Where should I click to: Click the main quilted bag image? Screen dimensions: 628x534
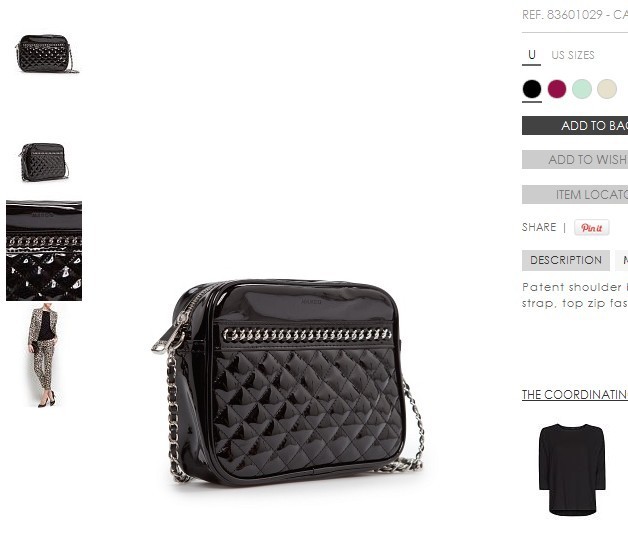point(287,382)
